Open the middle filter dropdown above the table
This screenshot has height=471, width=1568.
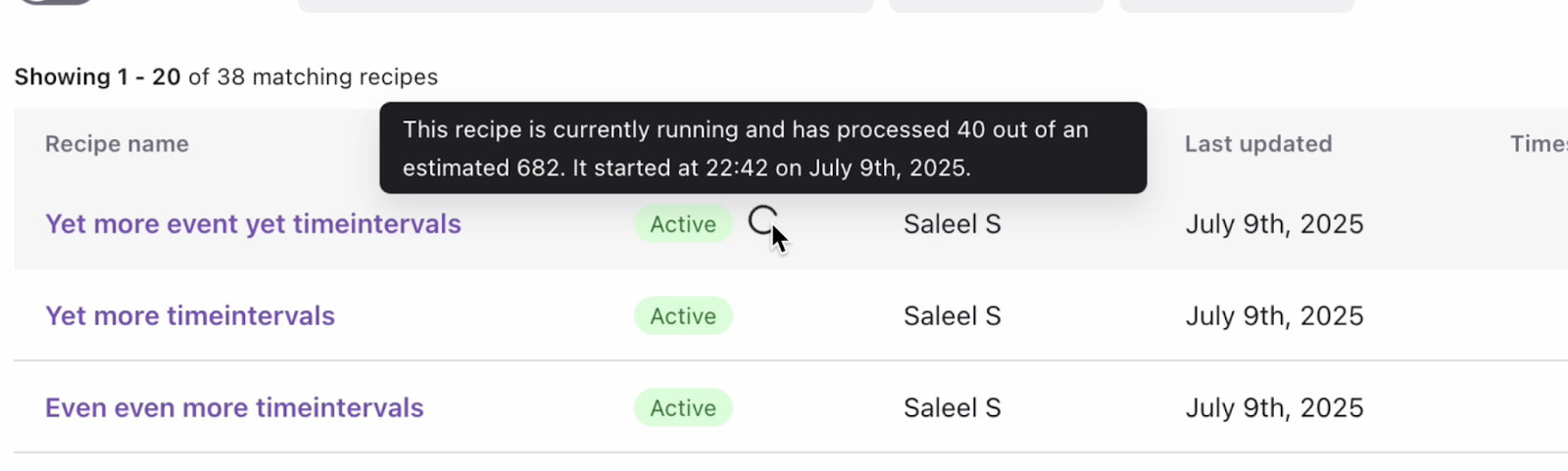[x=997, y=5]
